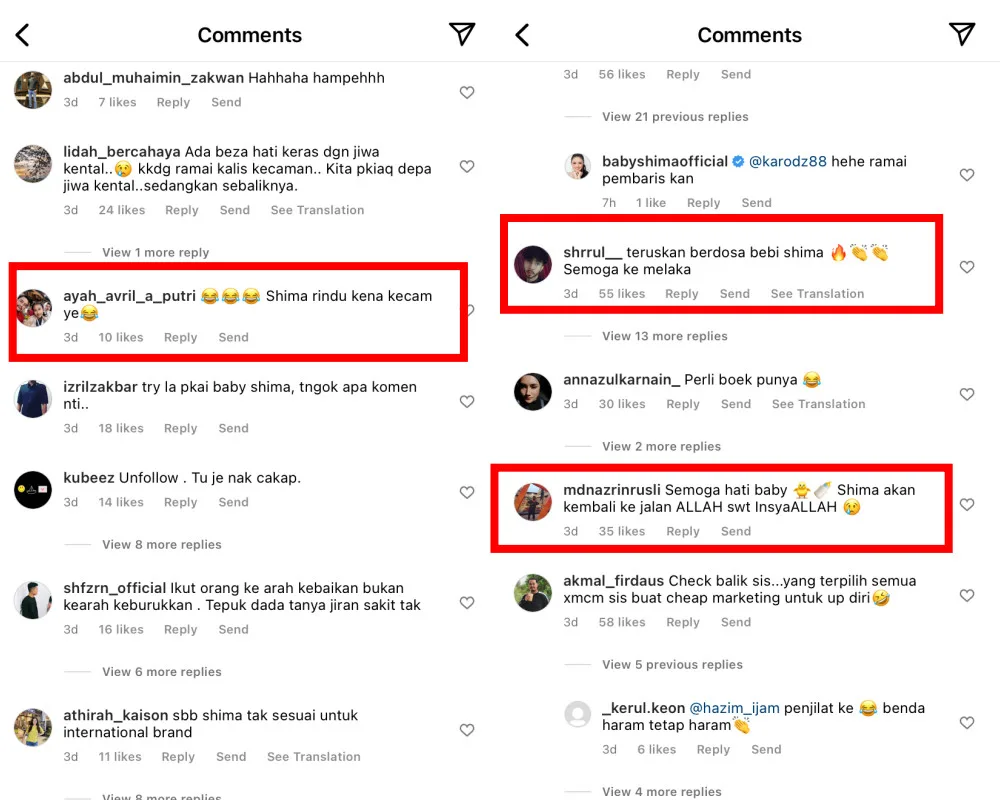Tap back arrow in right Comments panel
Screen dimensions: 1000x800
(x=522, y=35)
